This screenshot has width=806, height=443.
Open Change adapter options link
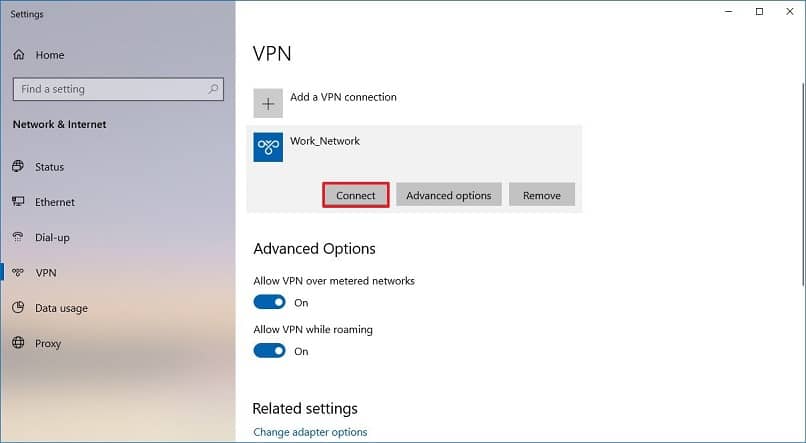[310, 432]
